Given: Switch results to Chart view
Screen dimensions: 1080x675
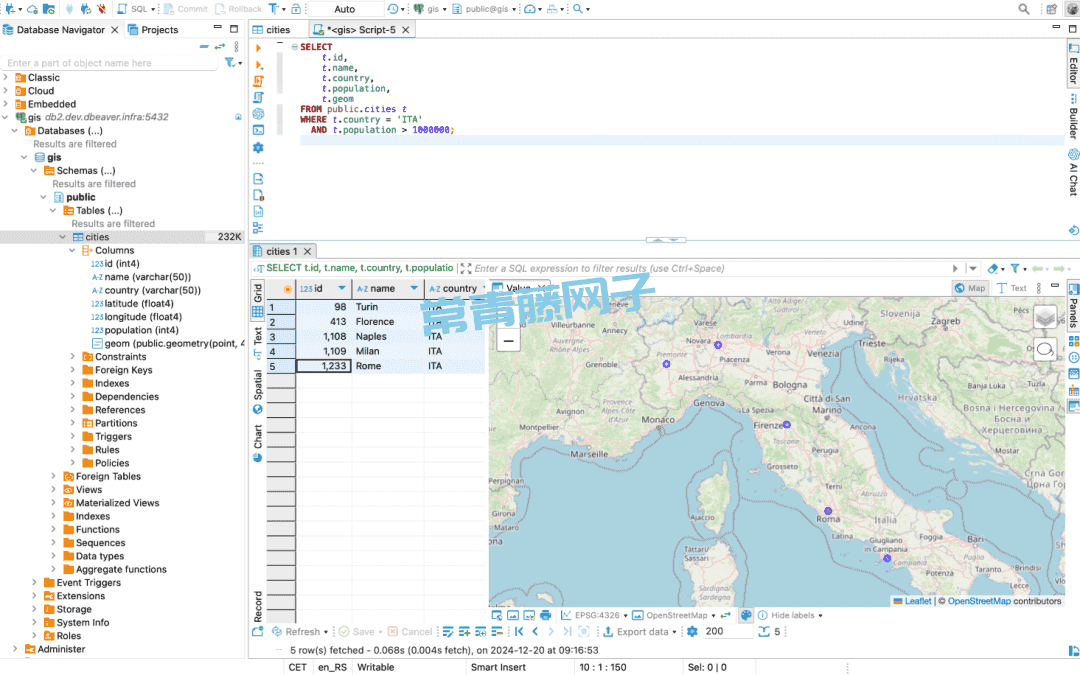Looking at the screenshot, I should tap(258, 442).
